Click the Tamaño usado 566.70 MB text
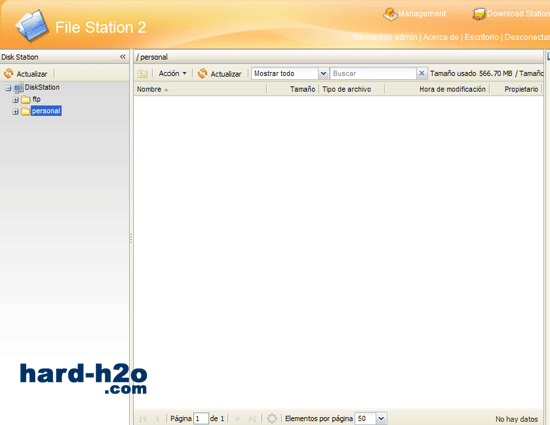The image size is (550, 425). tap(471, 73)
